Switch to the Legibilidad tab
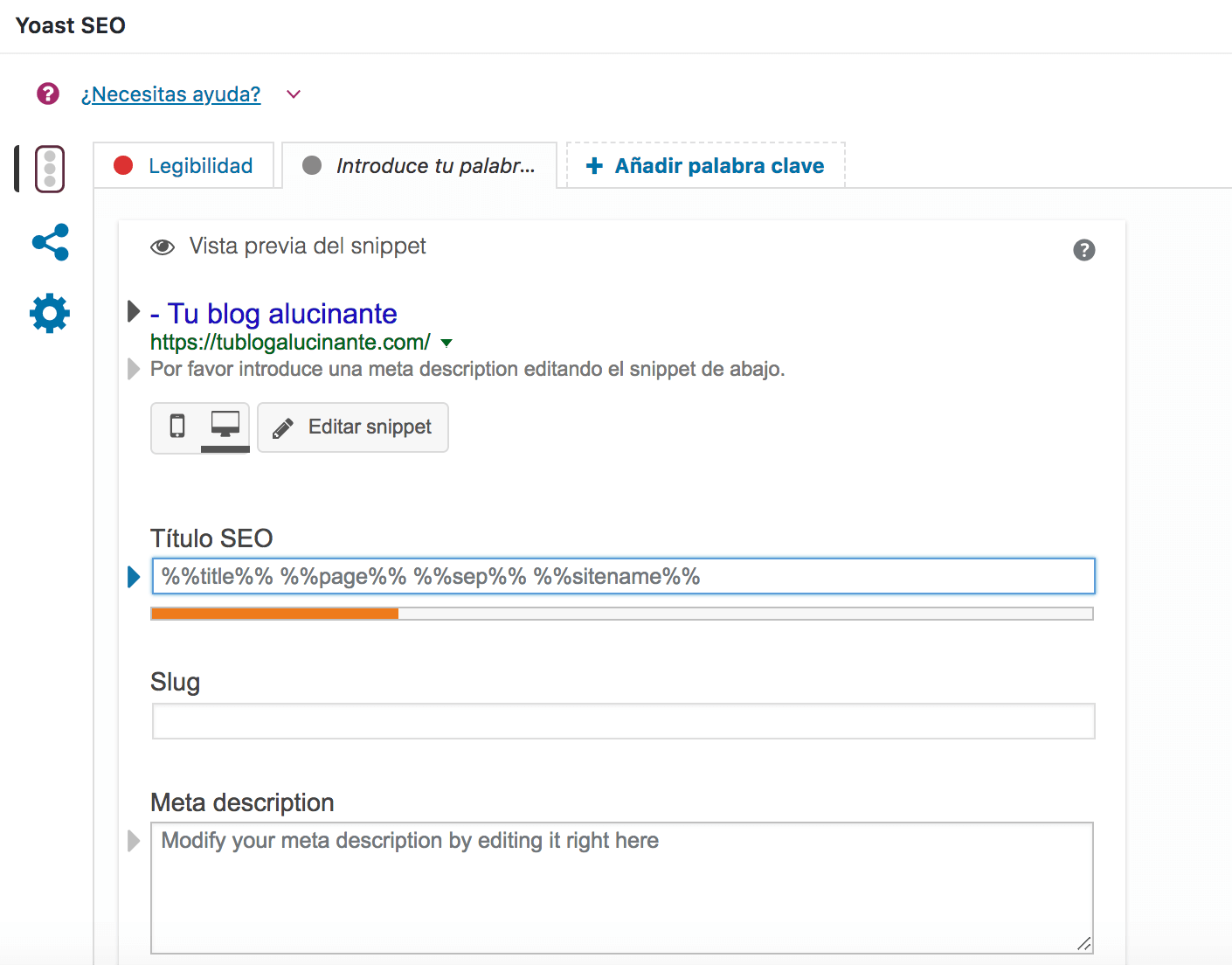Image resolution: width=1232 pixels, height=965 pixels. [x=183, y=165]
